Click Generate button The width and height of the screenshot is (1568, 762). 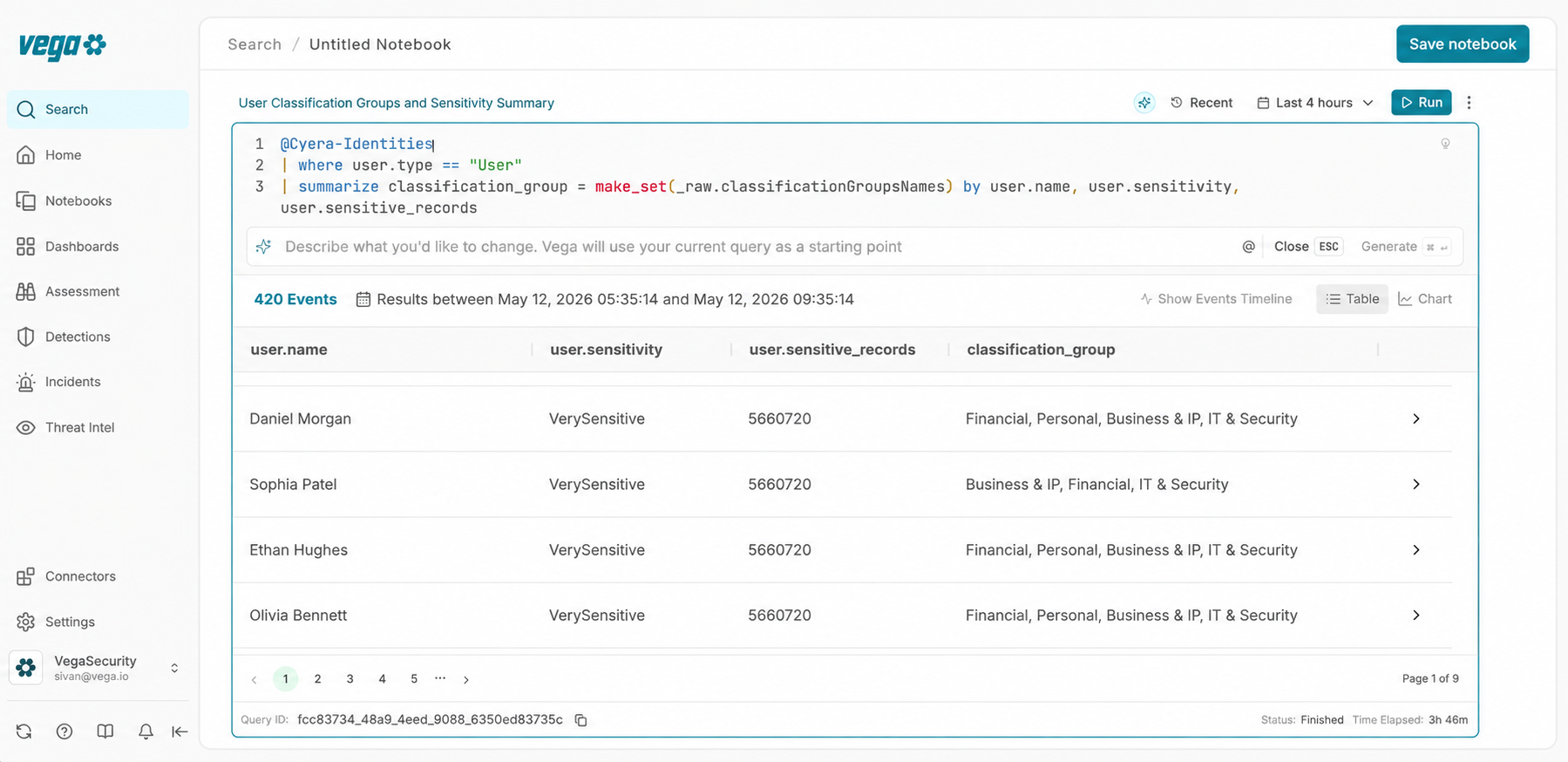point(1405,247)
